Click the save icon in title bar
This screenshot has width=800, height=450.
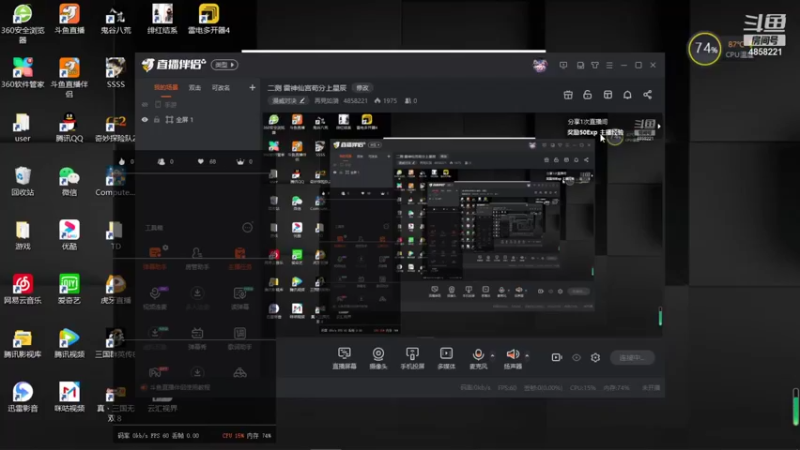coord(580,65)
